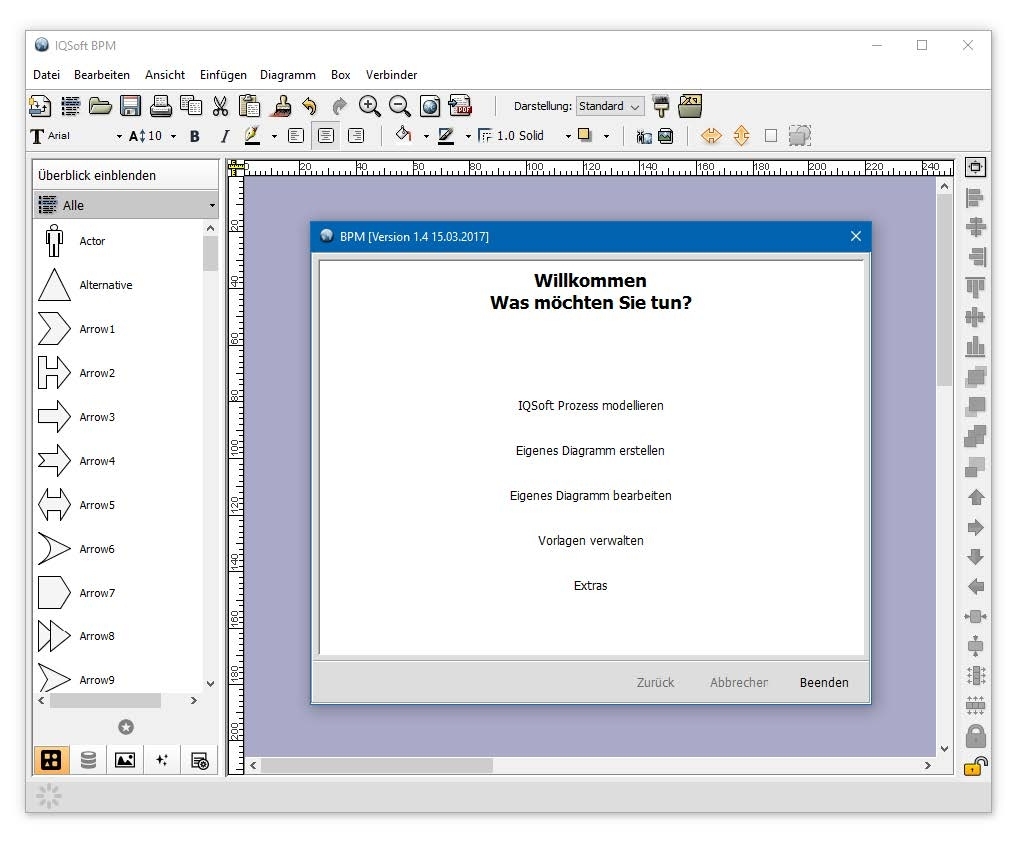Switch to the shapes grid tab
Viewport: 1025px width, 842px height.
pyautogui.click(x=51, y=760)
